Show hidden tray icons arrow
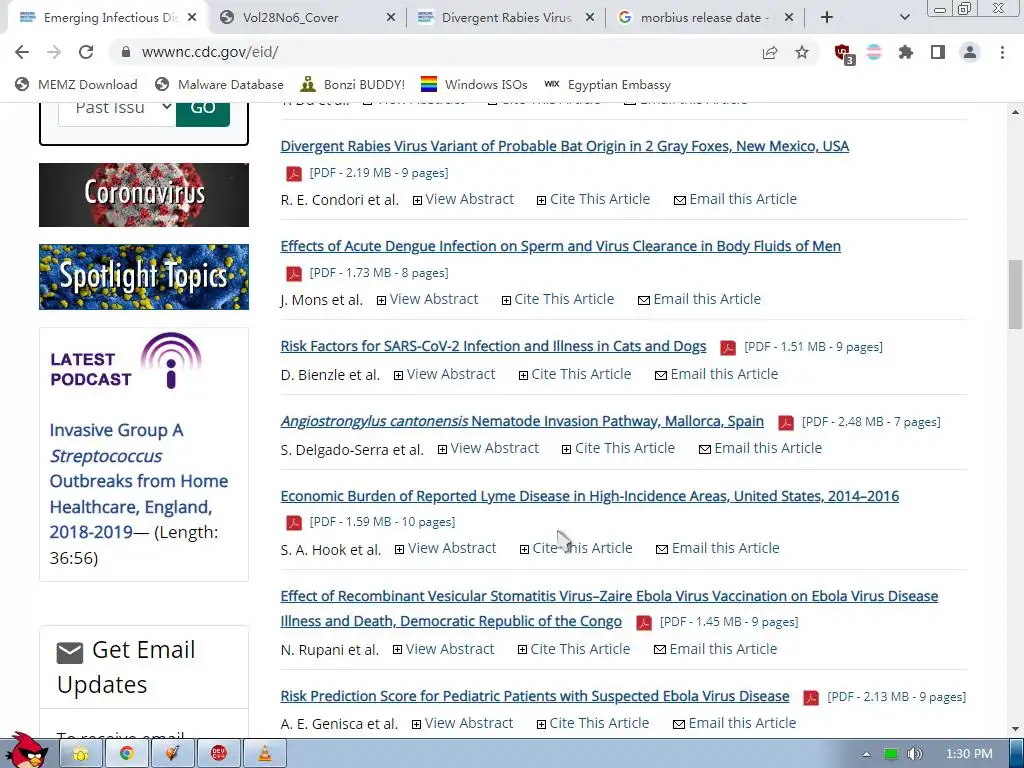 [866, 754]
